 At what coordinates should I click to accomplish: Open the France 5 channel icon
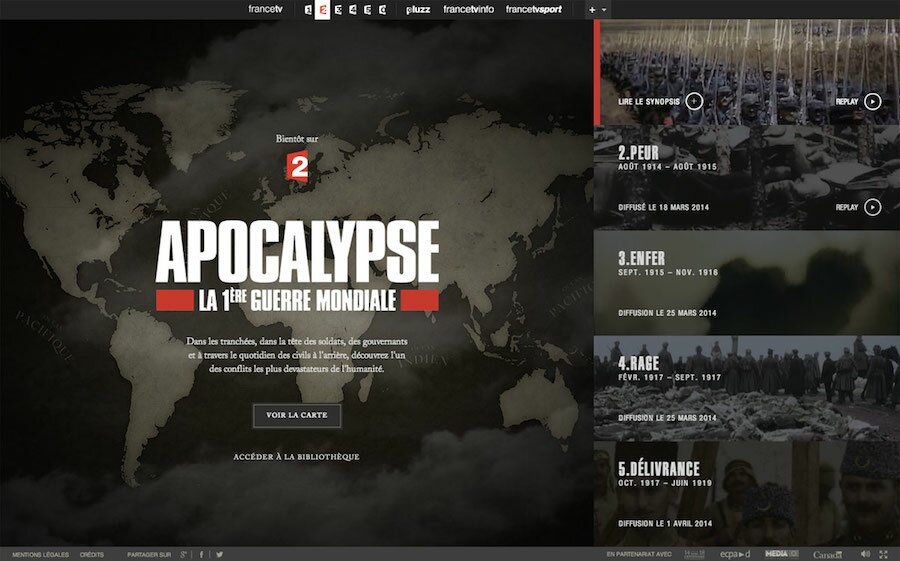click(367, 10)
